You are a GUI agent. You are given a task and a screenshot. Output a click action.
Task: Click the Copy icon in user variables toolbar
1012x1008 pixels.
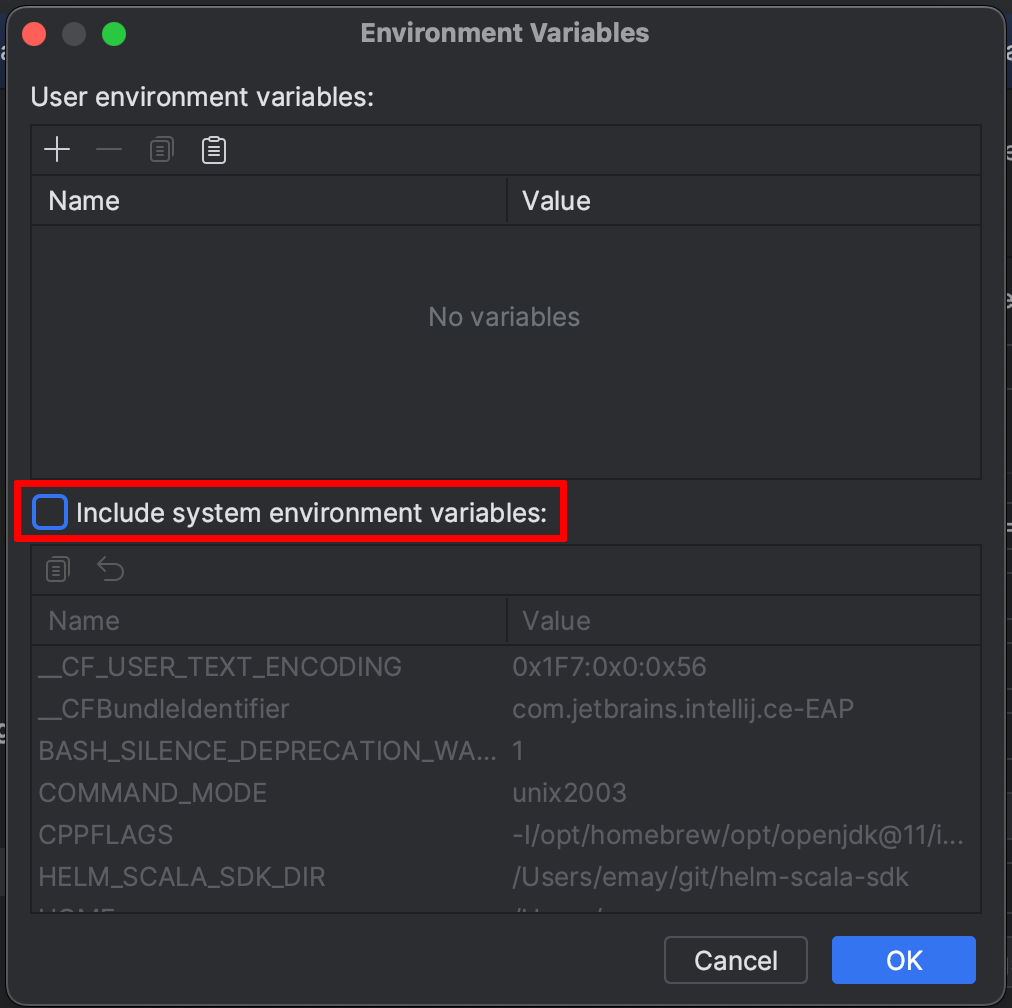click(161, 150)
